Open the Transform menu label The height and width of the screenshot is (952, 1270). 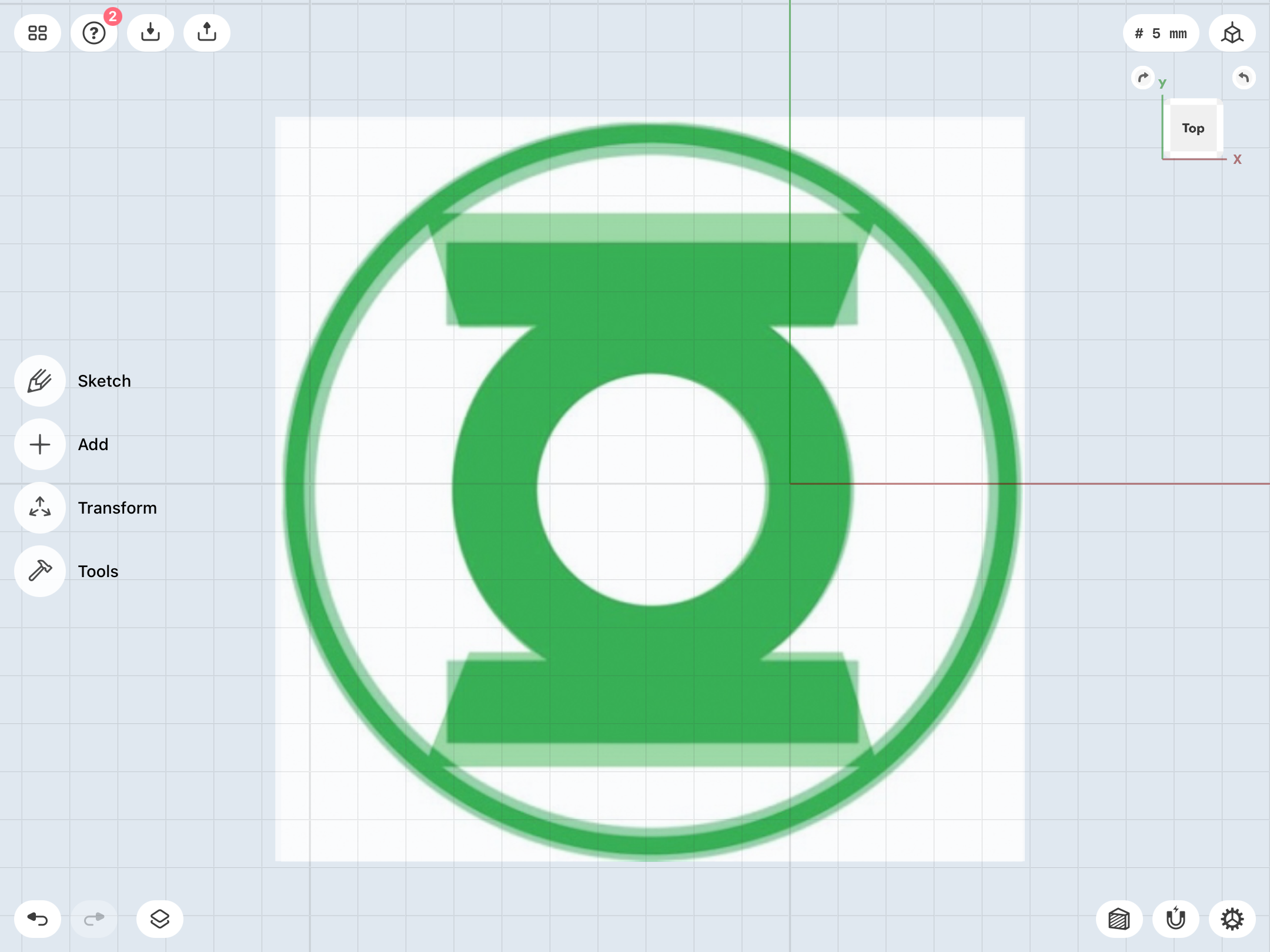(x=118, y=508)
